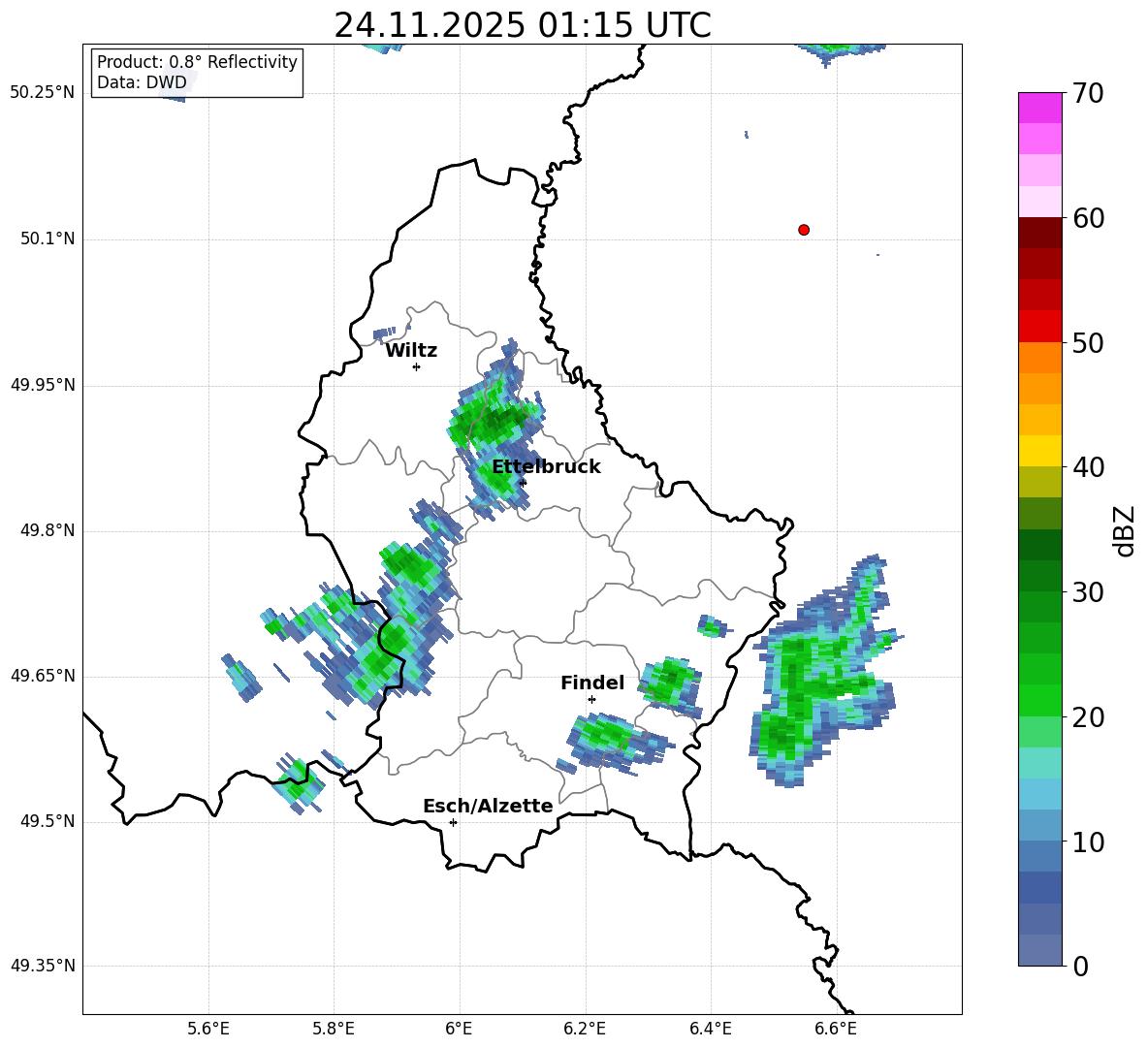Click the Wiltz location cross marker
The height and width of the screenshot is (1048, 1148).
(x=417, y=366)
